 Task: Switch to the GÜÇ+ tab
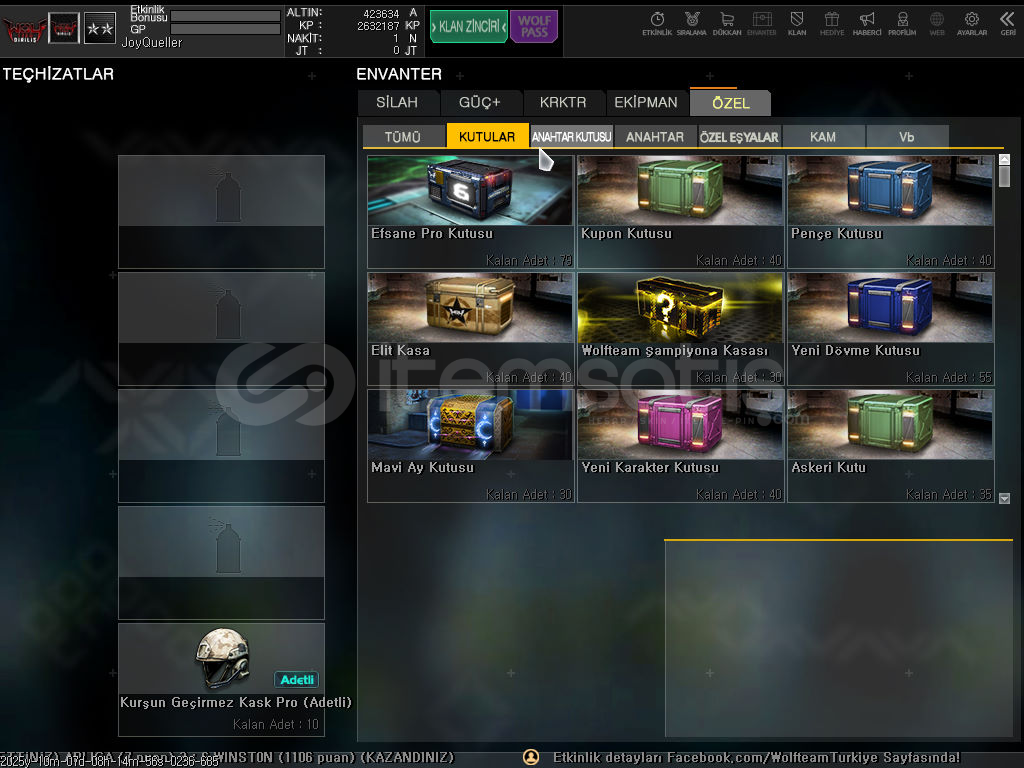[x=480, y=103]
